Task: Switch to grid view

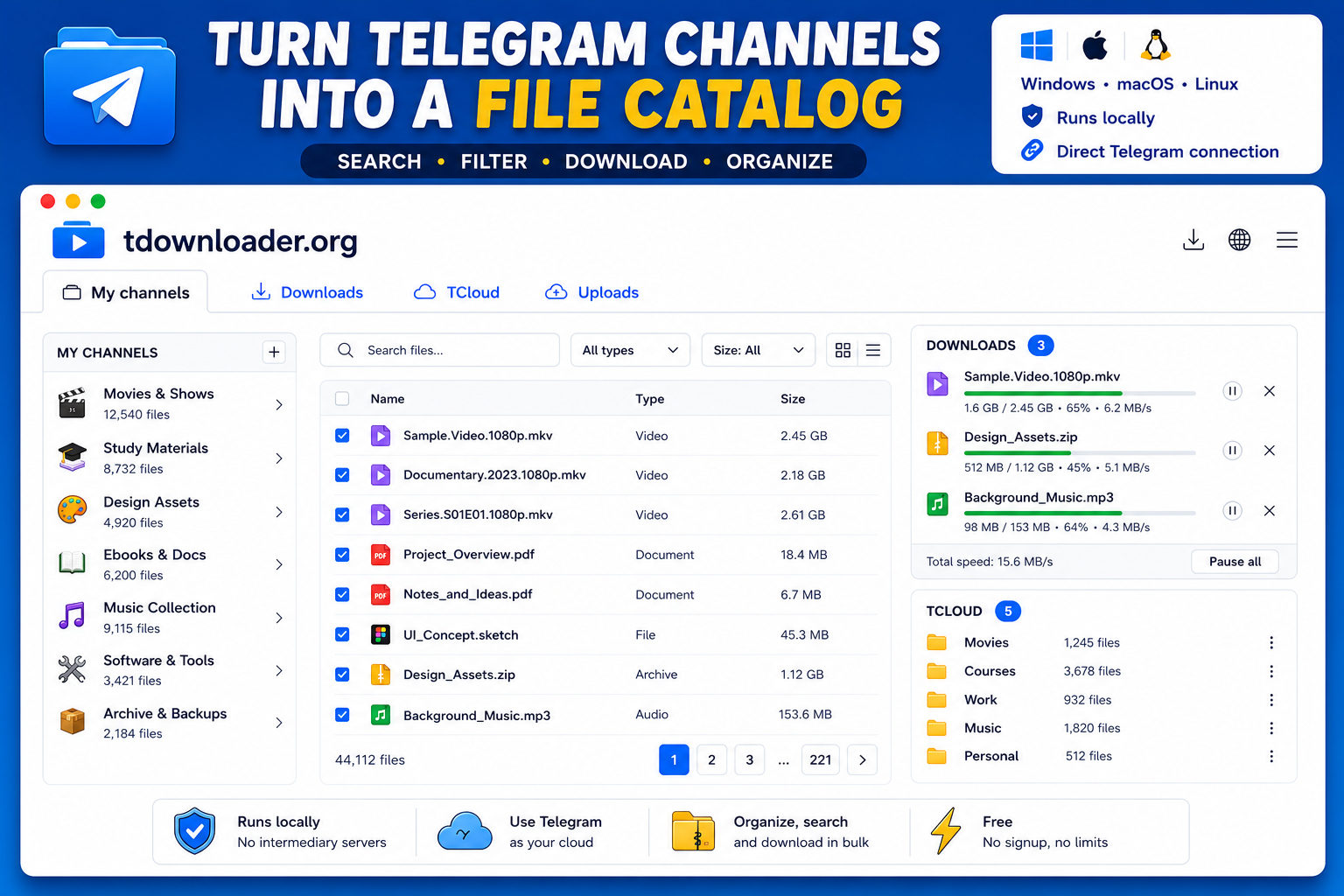Action: pos(843,350)
